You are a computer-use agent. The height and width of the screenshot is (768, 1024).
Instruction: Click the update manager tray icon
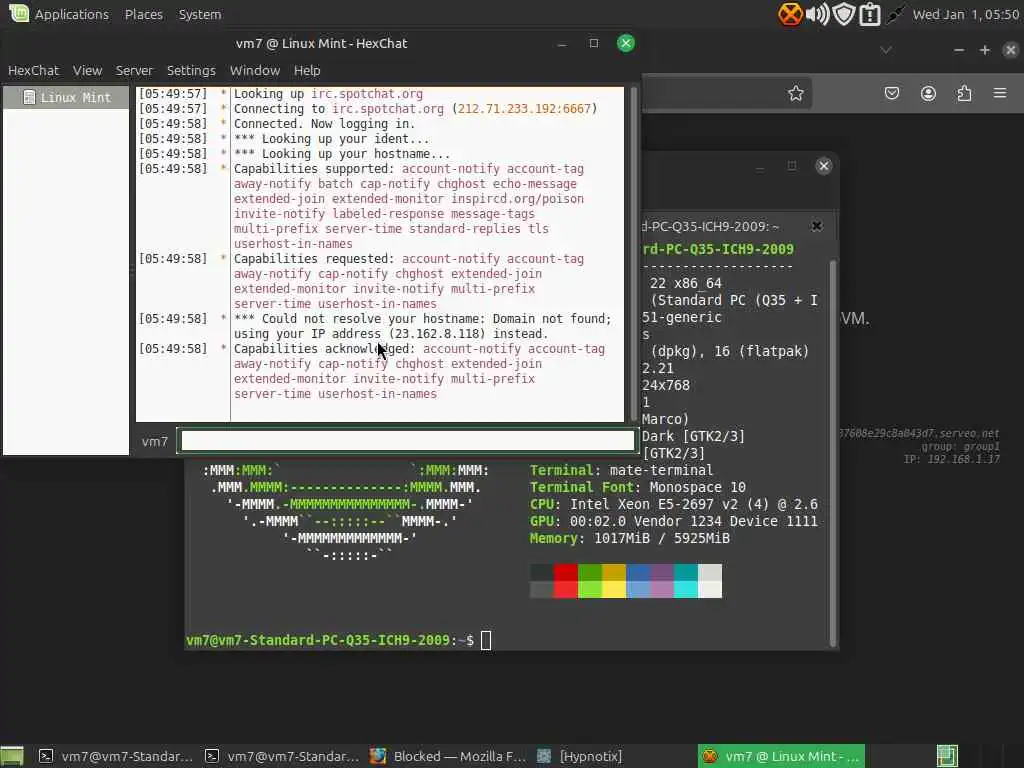870,14
